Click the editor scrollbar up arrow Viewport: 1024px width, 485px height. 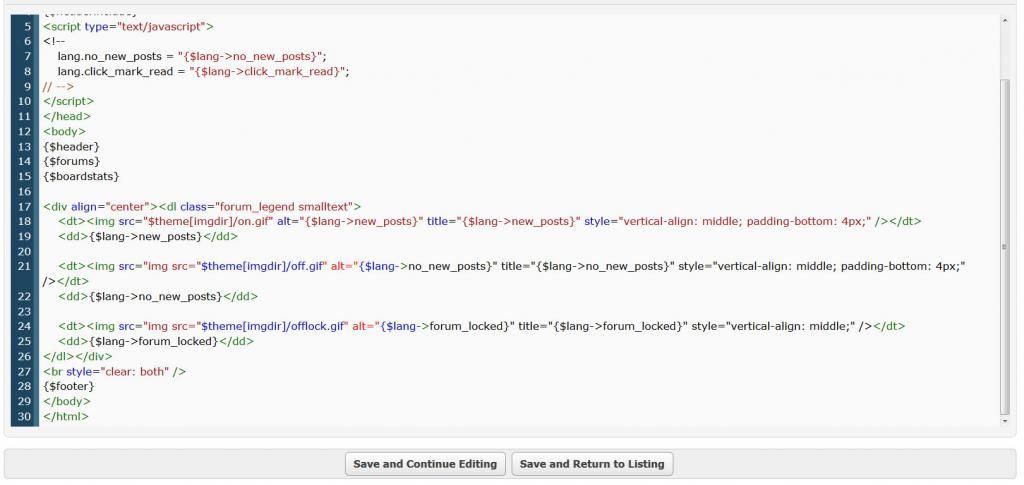[1004, 21]
